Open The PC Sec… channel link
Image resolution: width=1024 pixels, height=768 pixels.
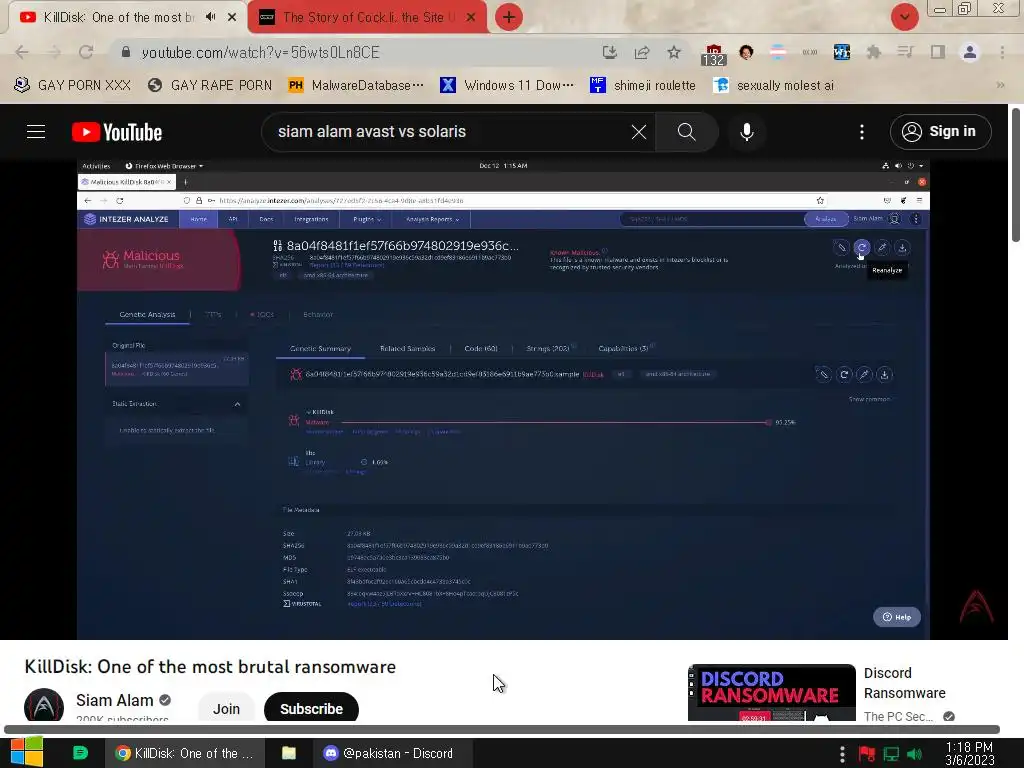point(898,716)
